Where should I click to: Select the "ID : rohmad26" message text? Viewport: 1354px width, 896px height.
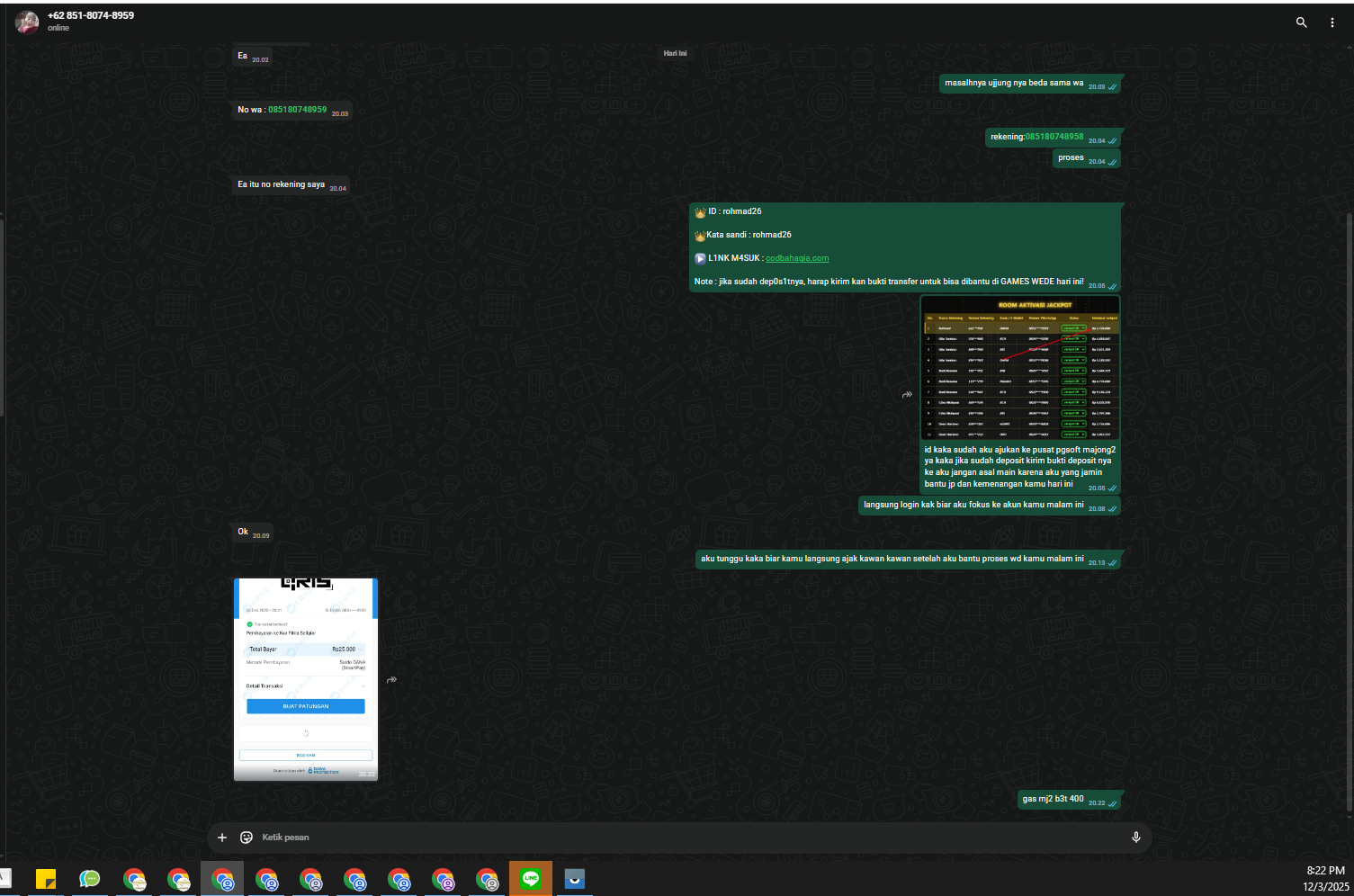pos(734,211)
